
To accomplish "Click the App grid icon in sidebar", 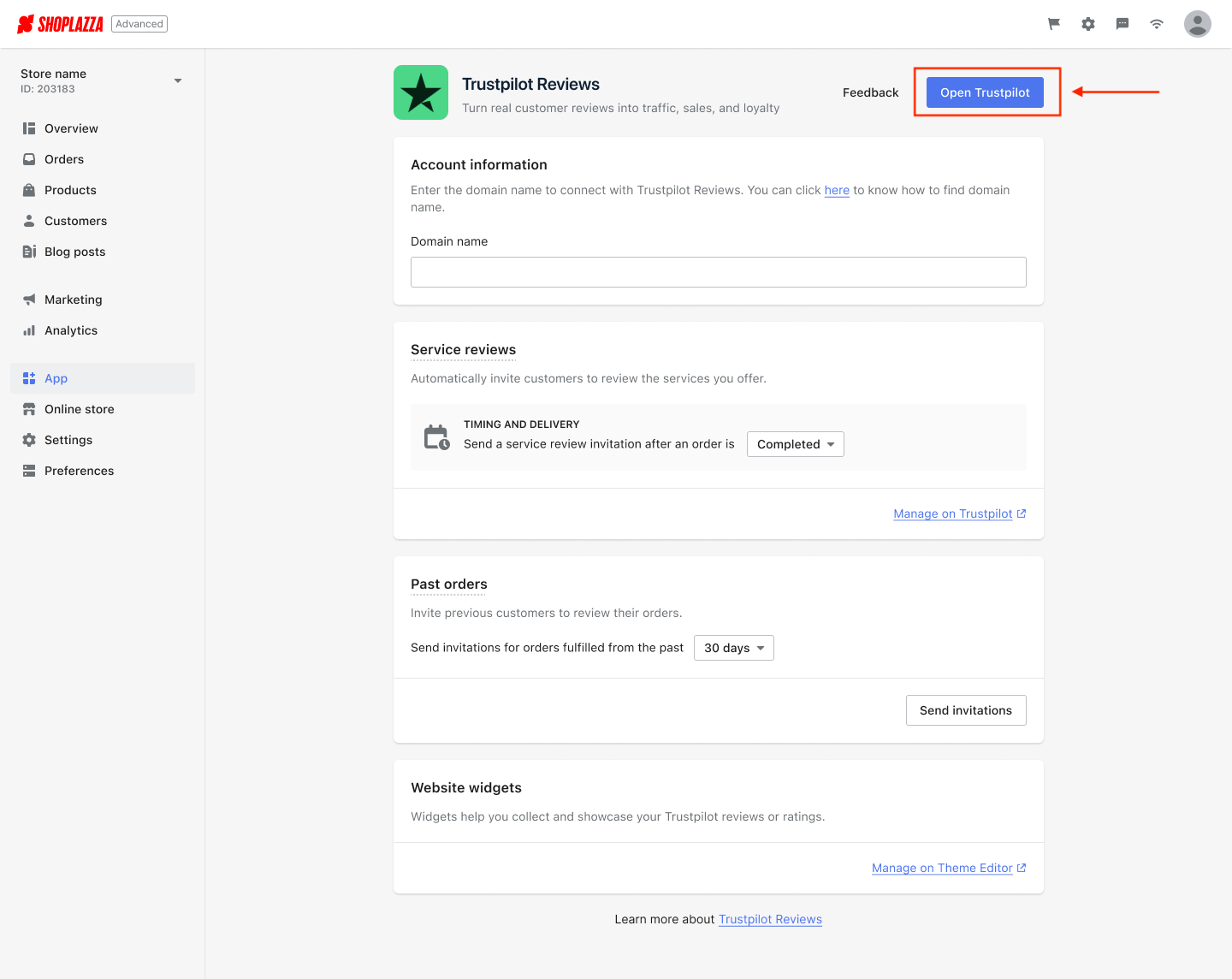I will click(x=29, y=378).
